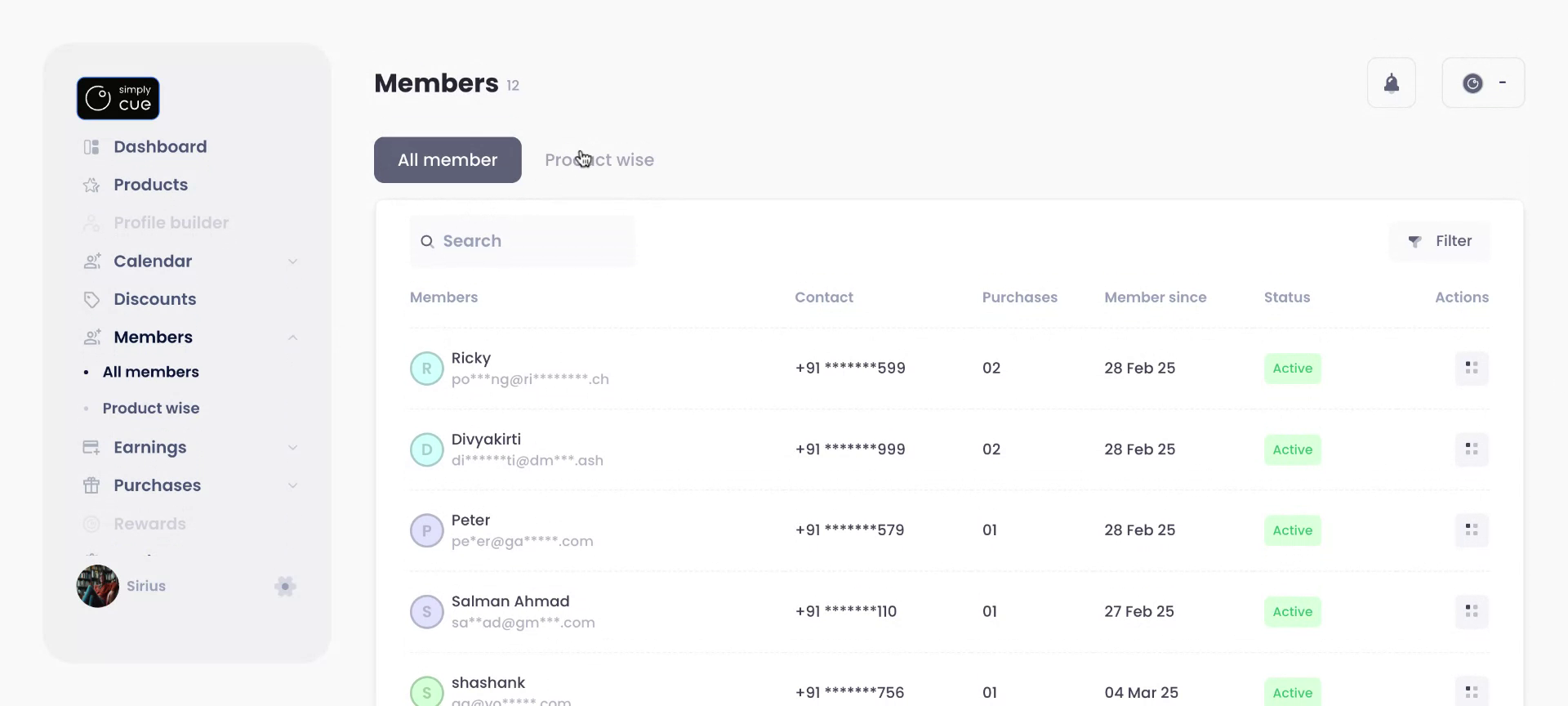Open the Simply Cue logo home
The image size is (1568, 706).
[x=118, y=98]
